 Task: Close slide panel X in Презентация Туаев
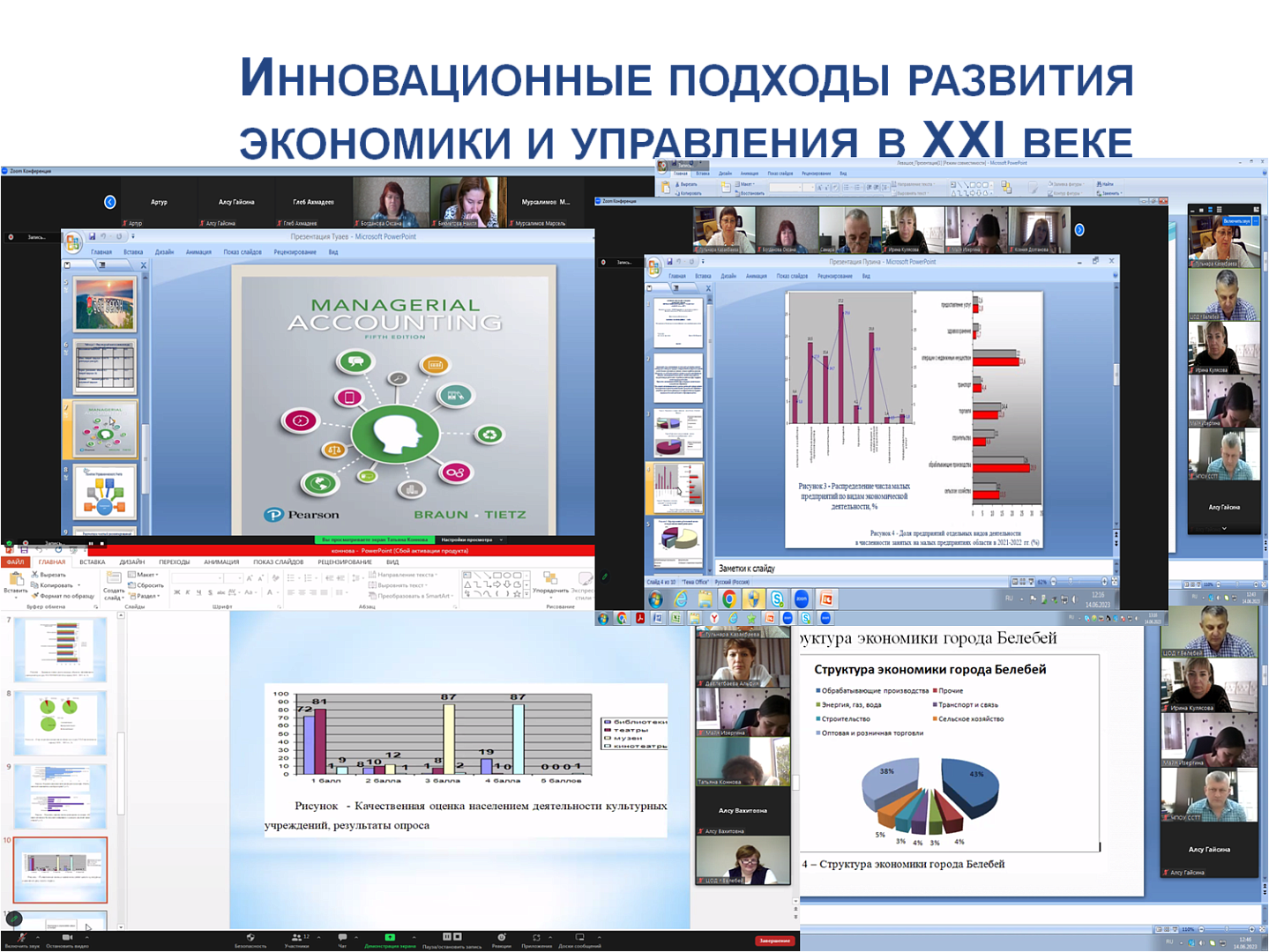pyautogui.click(x=143, y=264)
